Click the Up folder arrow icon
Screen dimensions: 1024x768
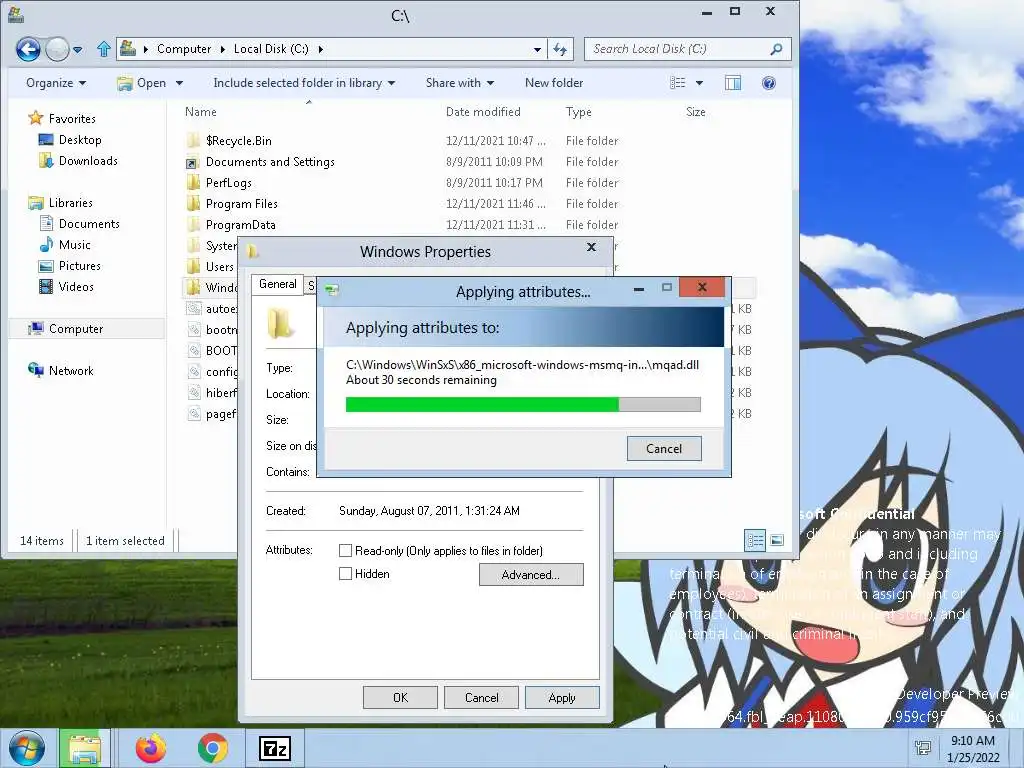coord(103,49)
